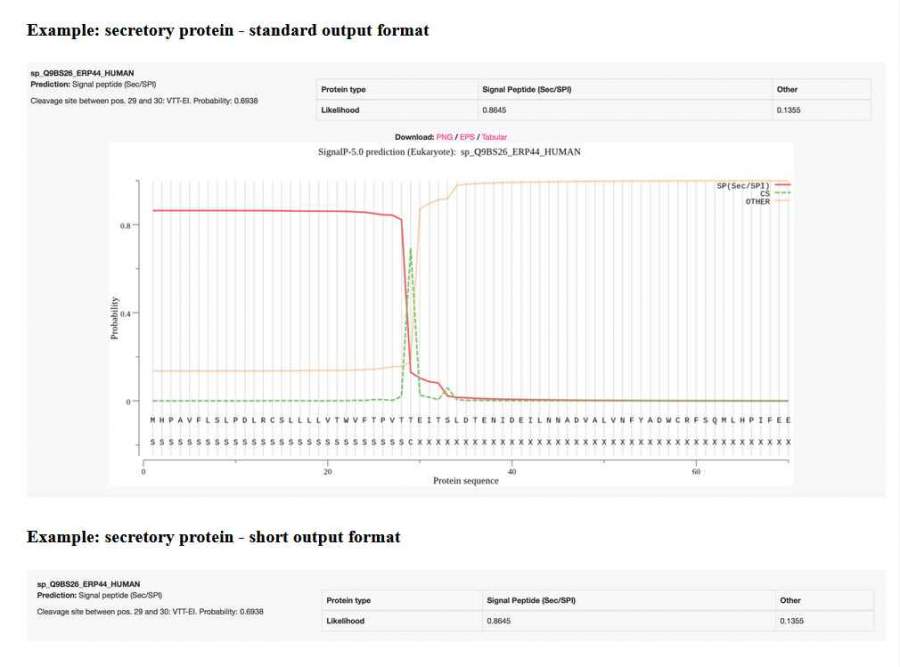Click the cleavage site text in the standard output section
Image resolution: width=900 pixels, height=667 pixels.
point(144,102)
